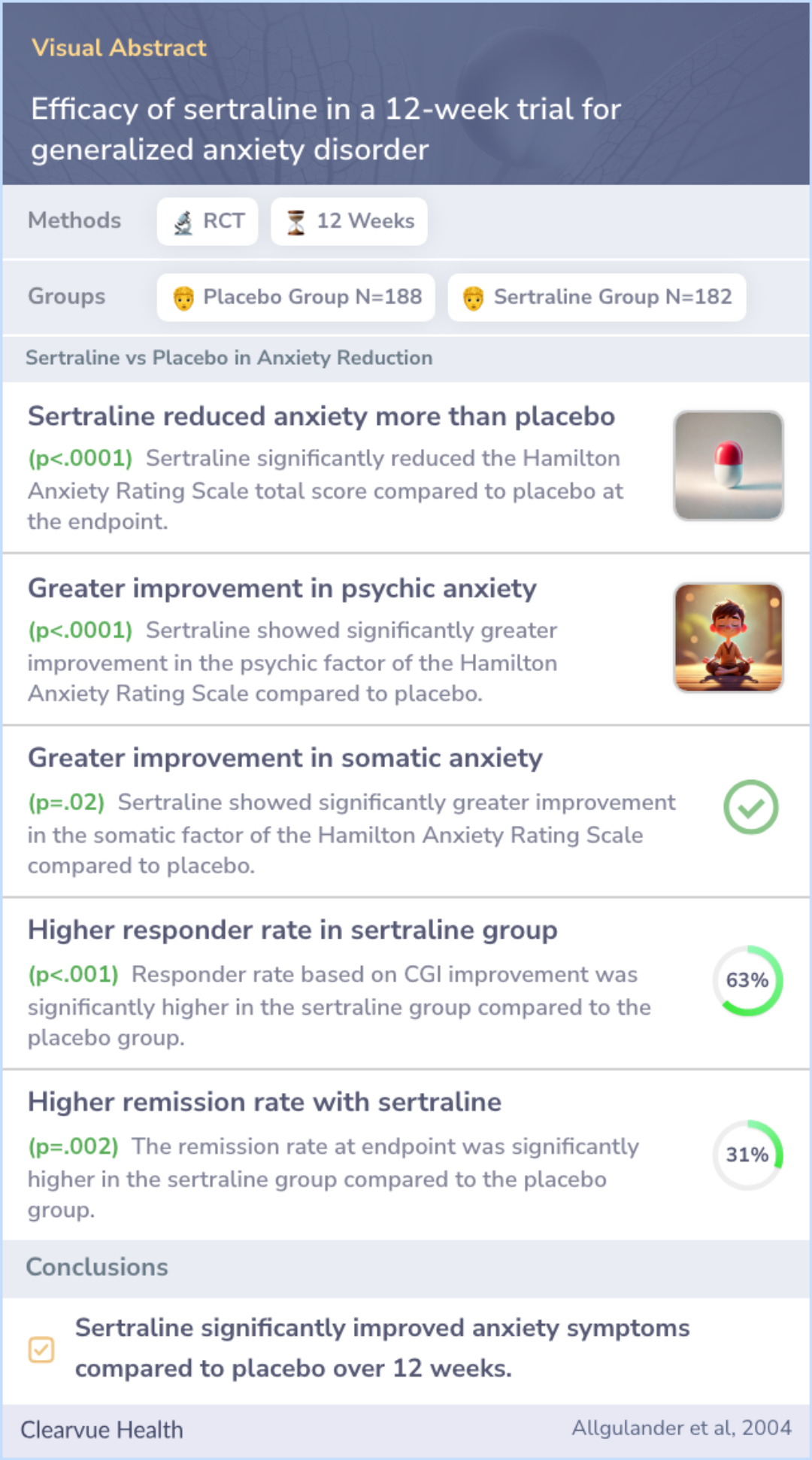This screenshot has height=1460, width=812.
Task: Click the Higher remission rate with sertraline heading
Action: 265,1102
